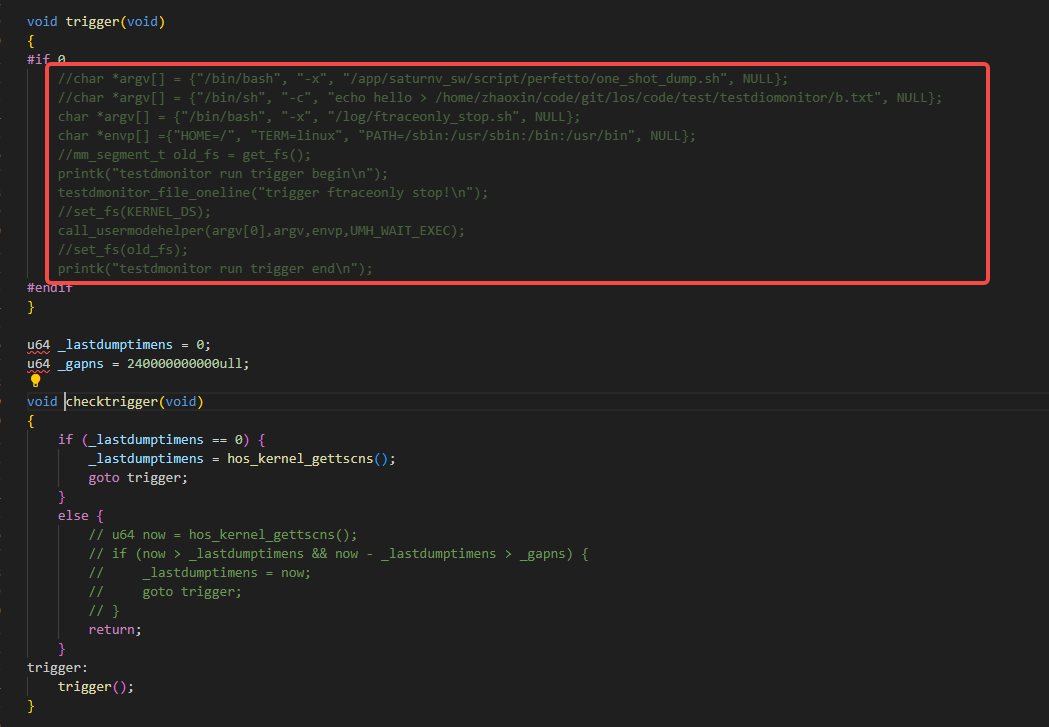Click the uncommented 'goto trigger;' statement
The height and width of the screenshot is (727, 1049).
coord(138,478)
